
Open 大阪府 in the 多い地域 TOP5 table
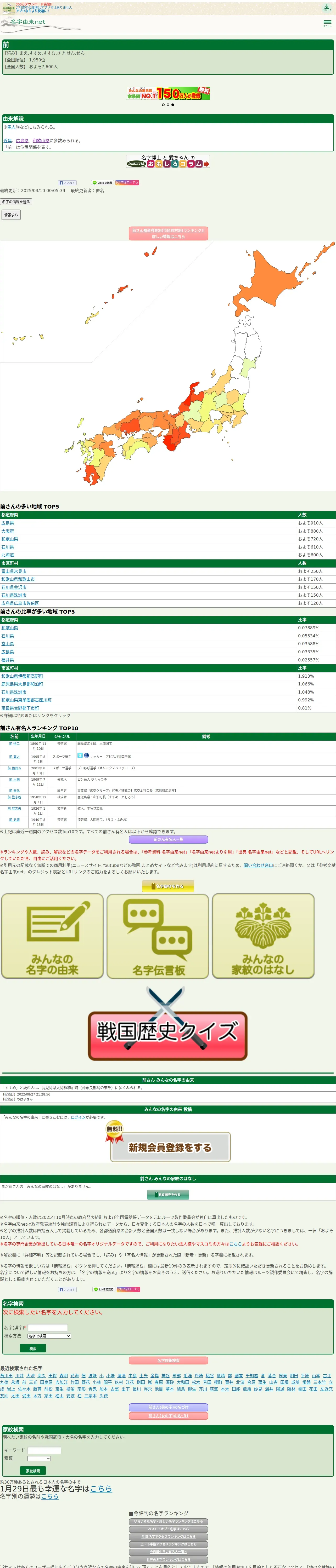point(7,531)
